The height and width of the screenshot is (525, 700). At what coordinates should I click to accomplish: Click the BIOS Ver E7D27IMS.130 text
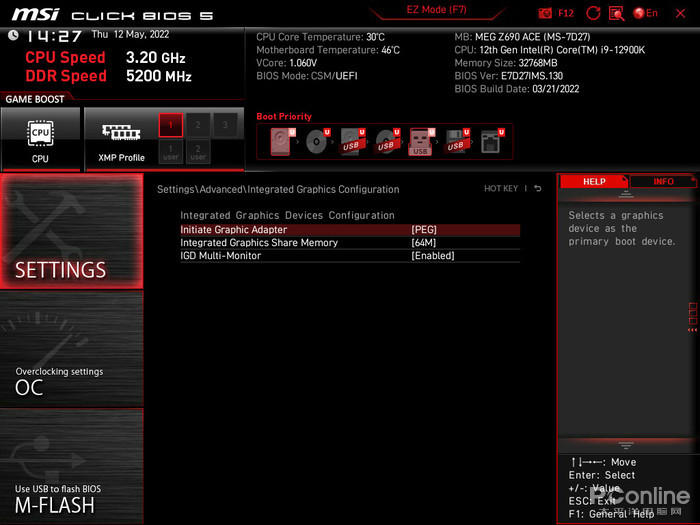click(x=508, y=76)
